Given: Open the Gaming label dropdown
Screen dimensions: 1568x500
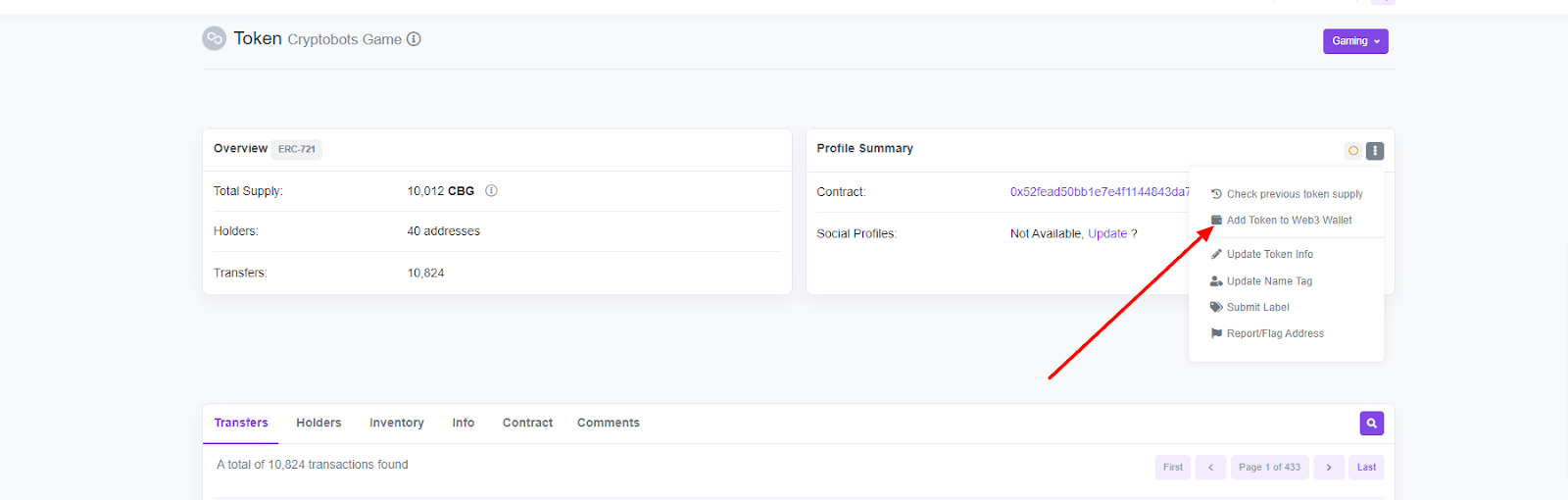Looking at the screenshot, I should click(x=1355, y=41).
